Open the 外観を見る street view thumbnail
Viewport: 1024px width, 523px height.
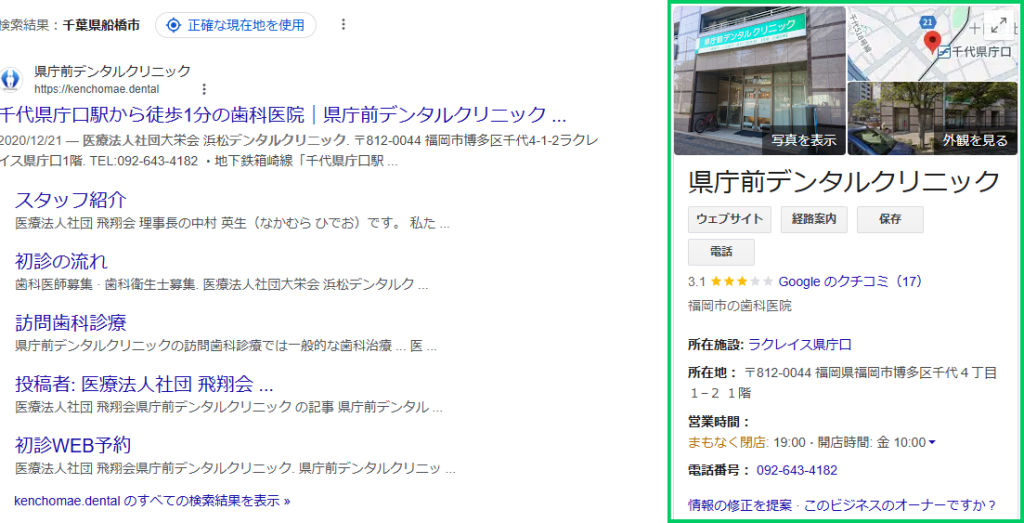pyautogui.click(x=932, y=118)
